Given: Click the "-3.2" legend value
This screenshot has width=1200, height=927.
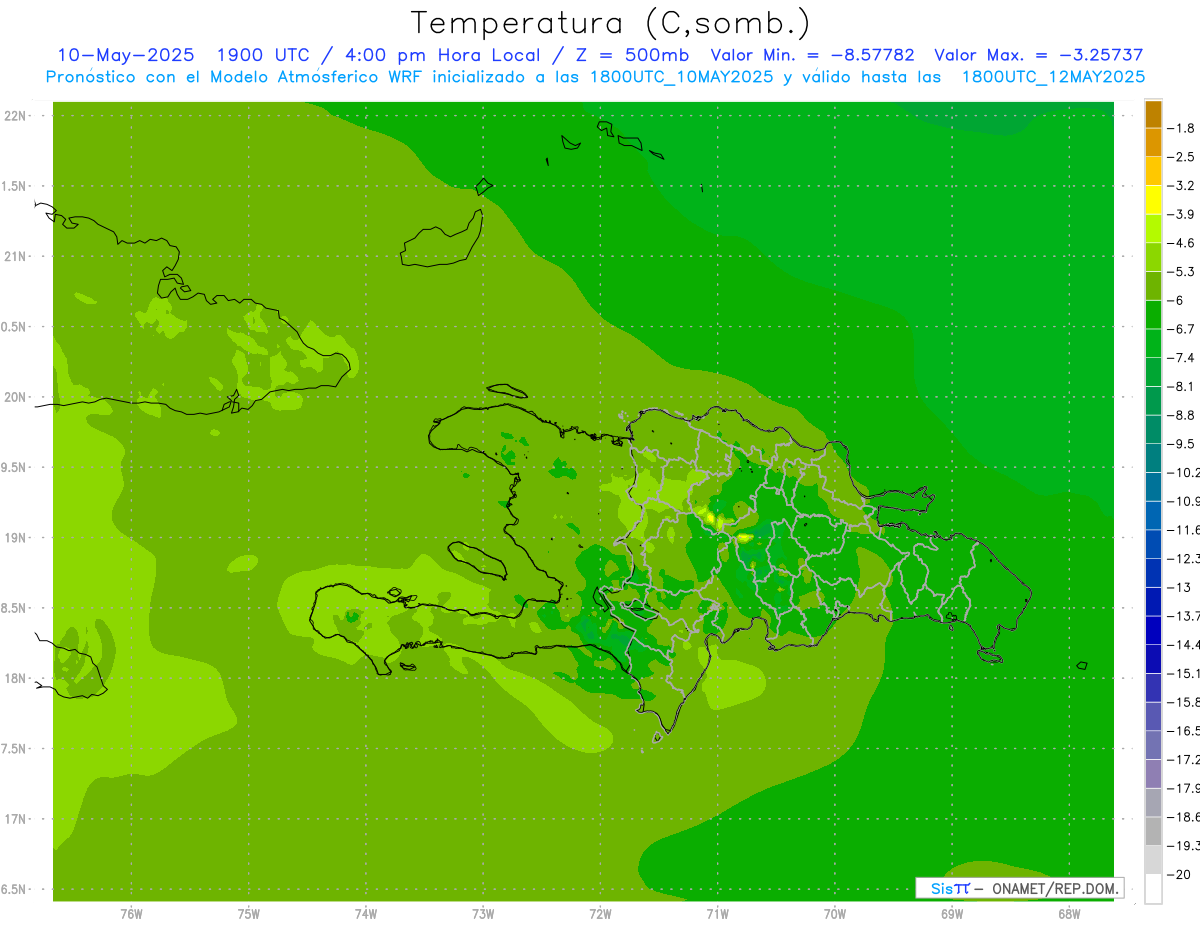Looking at the screenshot, I should pyautogui.click(x=1183, y=185).
